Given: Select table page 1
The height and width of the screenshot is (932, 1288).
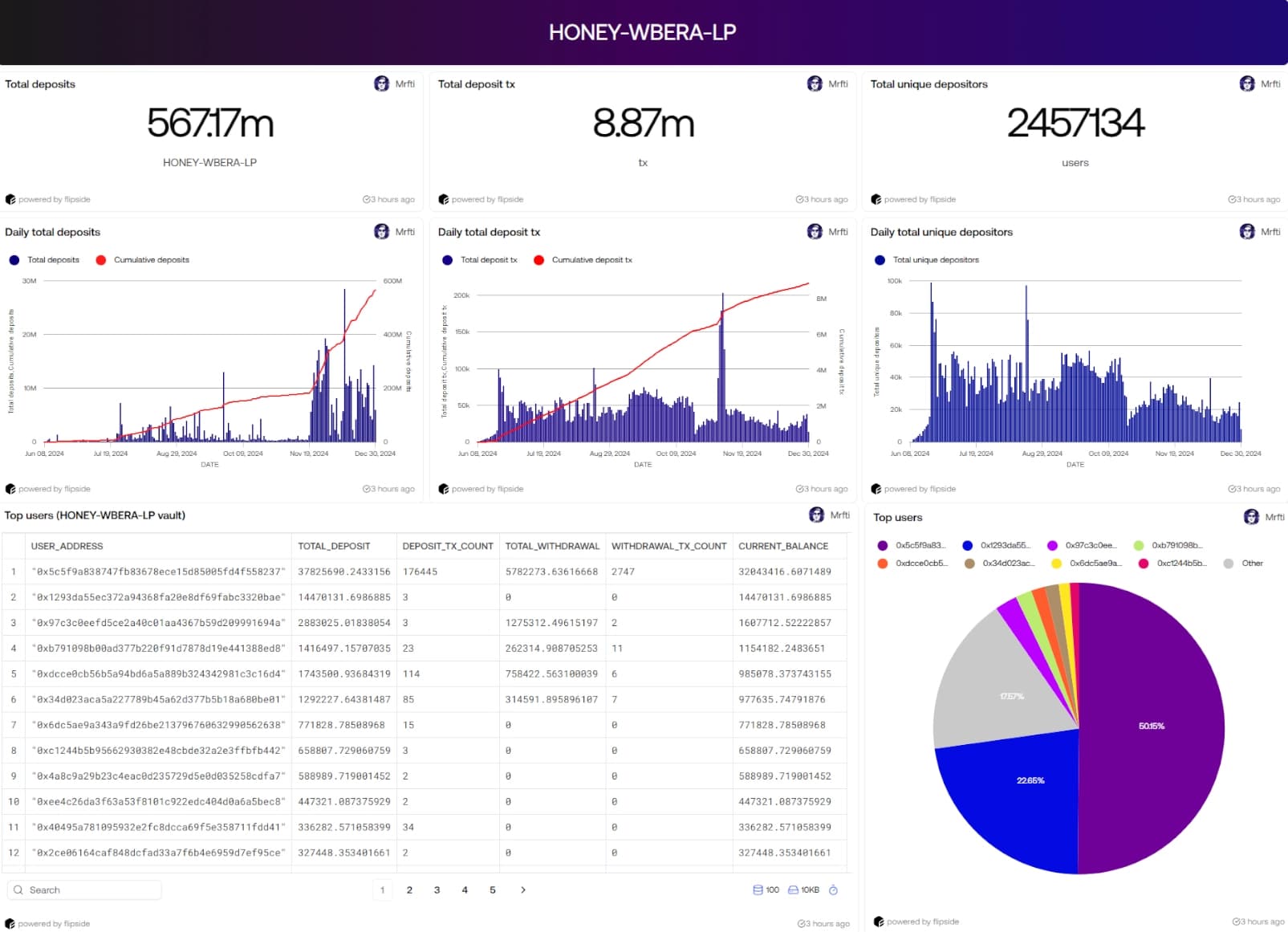Looking at the screenshot, I should pyautogui.click(x=382, y=889).
